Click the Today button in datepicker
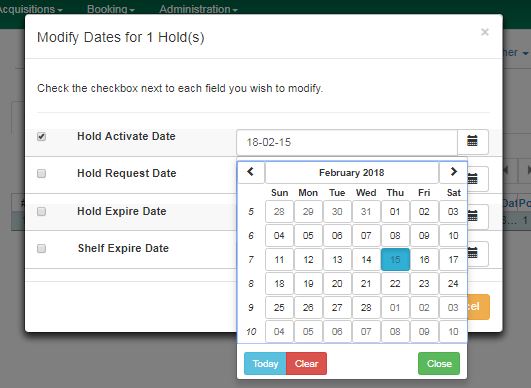531x388 pixels. click(265, 363)
